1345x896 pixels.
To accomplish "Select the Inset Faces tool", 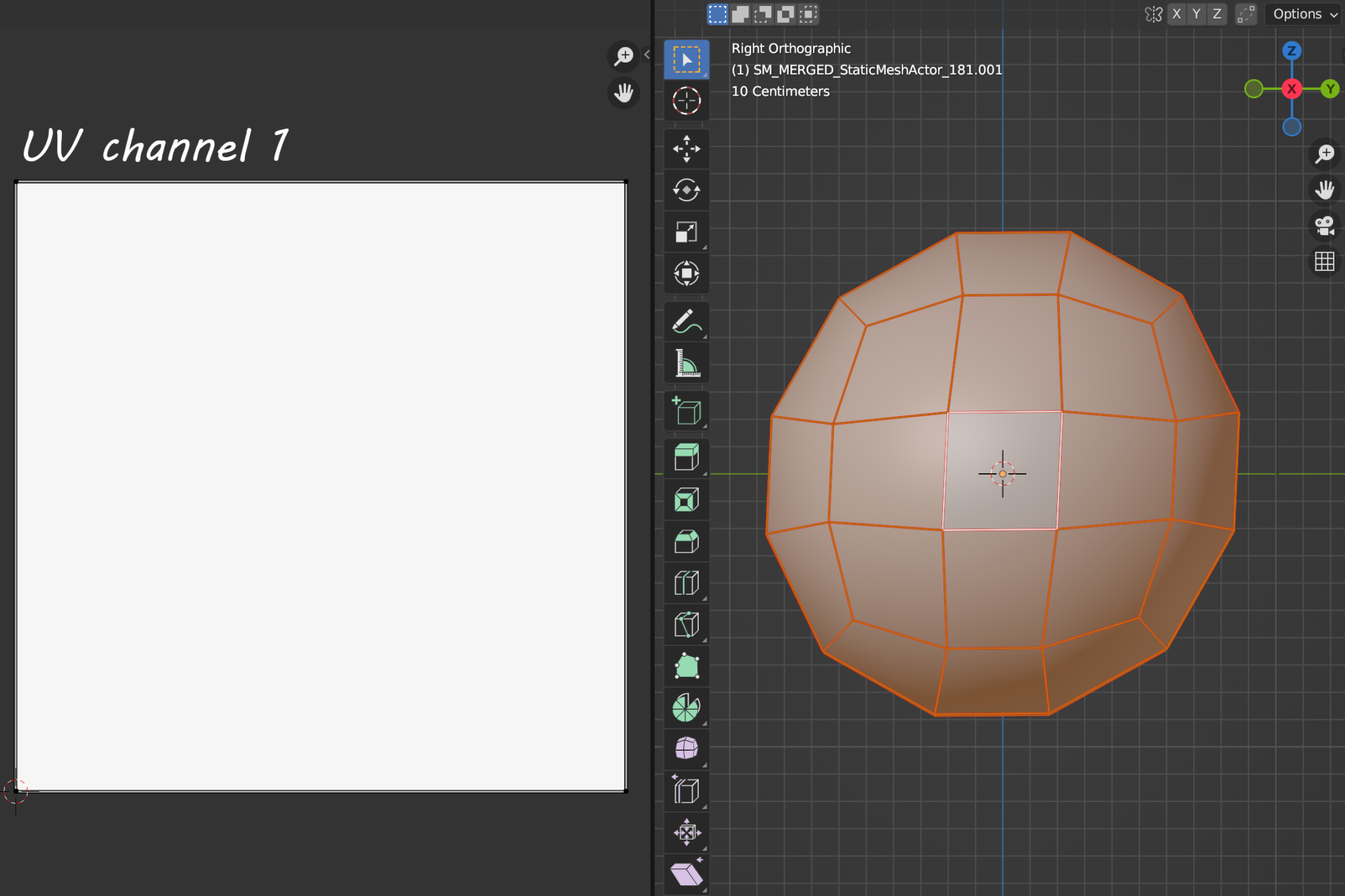I will (x=687, y=499).
